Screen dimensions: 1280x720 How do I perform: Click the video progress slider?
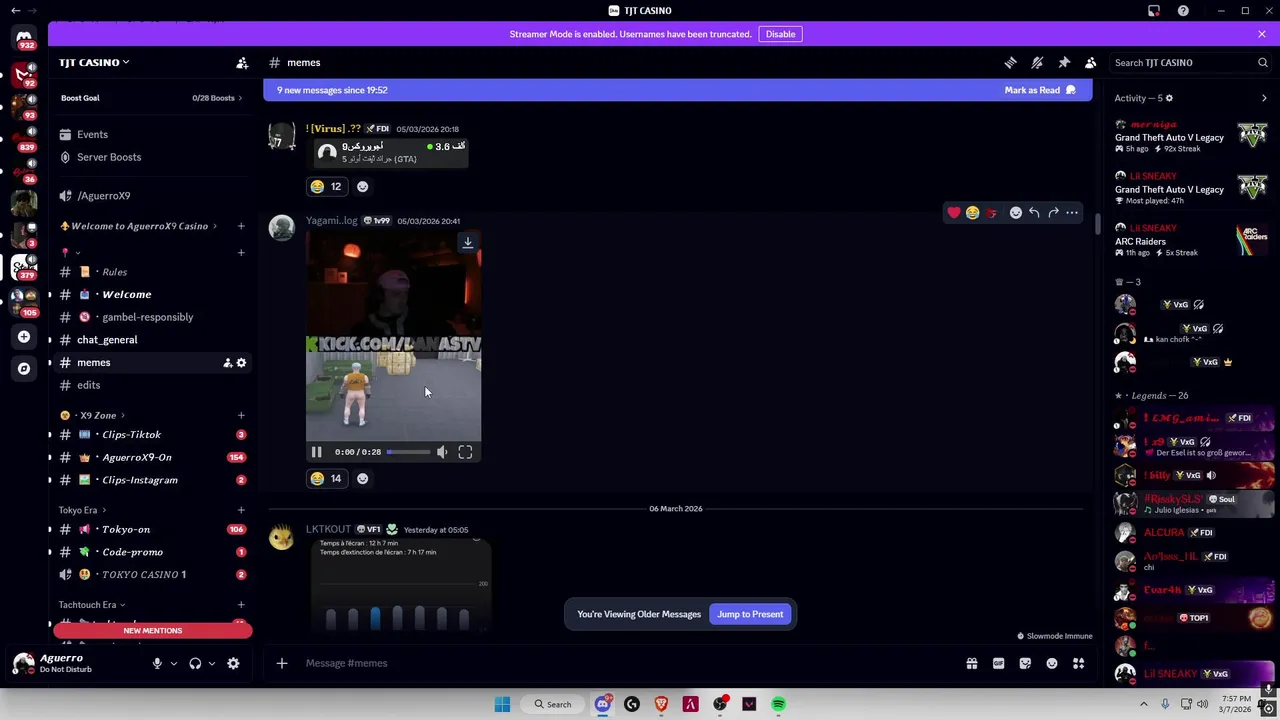click(x=408, y=452)
